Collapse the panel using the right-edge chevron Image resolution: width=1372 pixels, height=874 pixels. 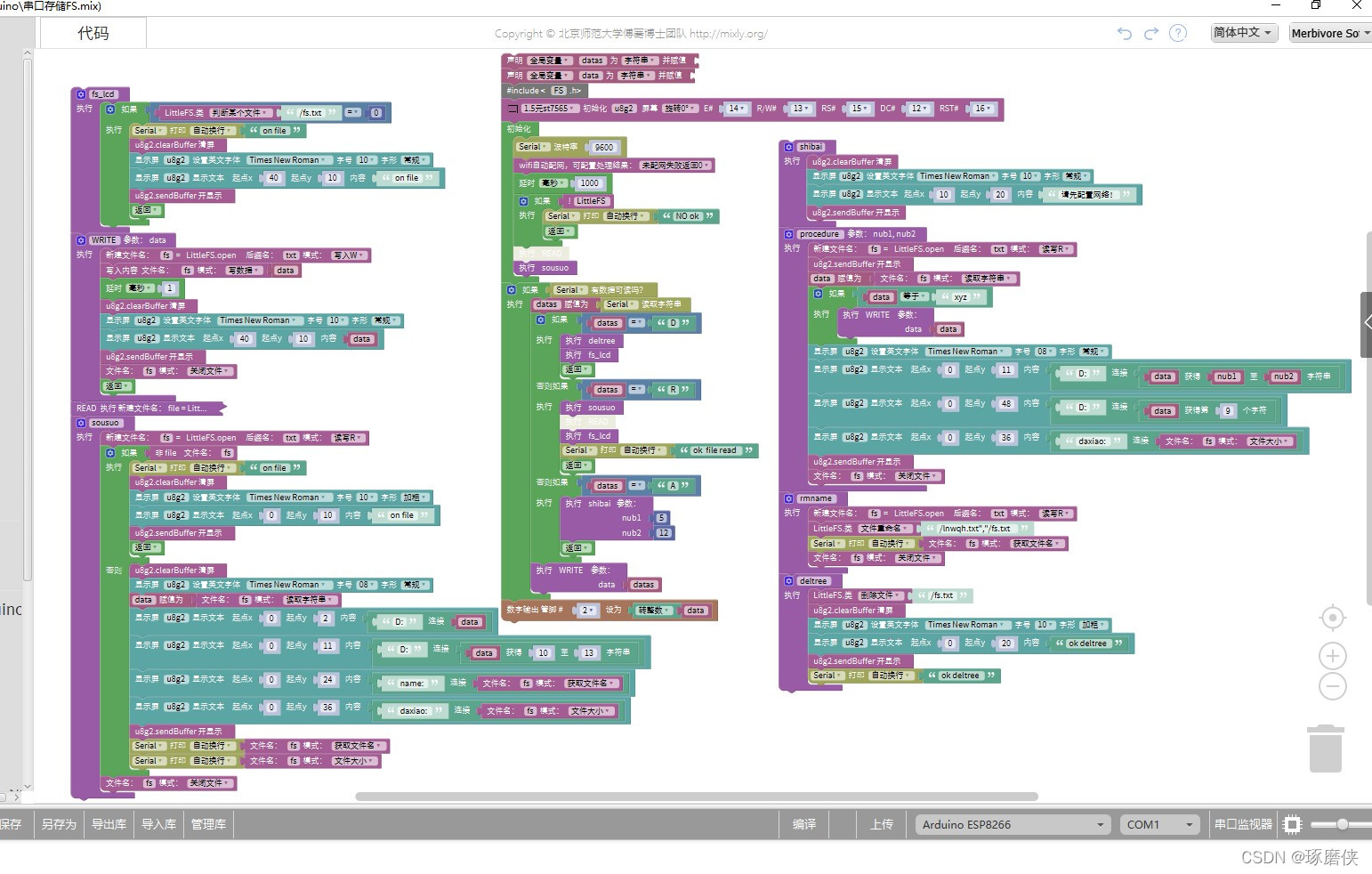[1367, 323]
